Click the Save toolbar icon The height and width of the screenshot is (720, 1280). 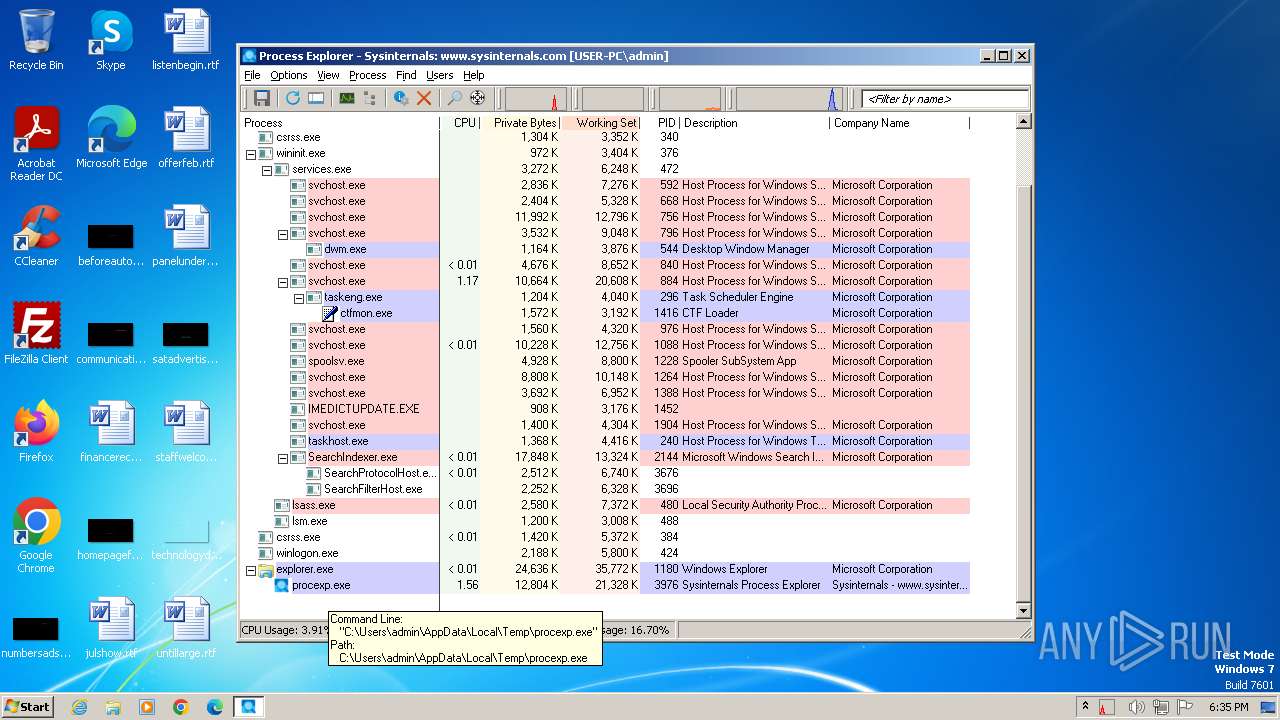pos(262,98)
